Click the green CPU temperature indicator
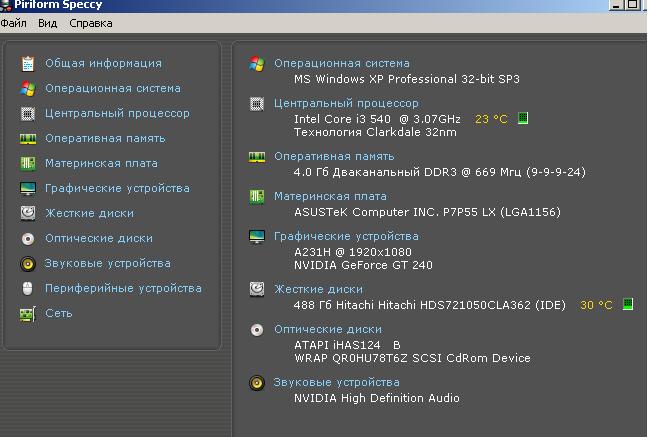The width and height of the screenshot is (648, 437). pyautogui.click(x=523, y=119)
